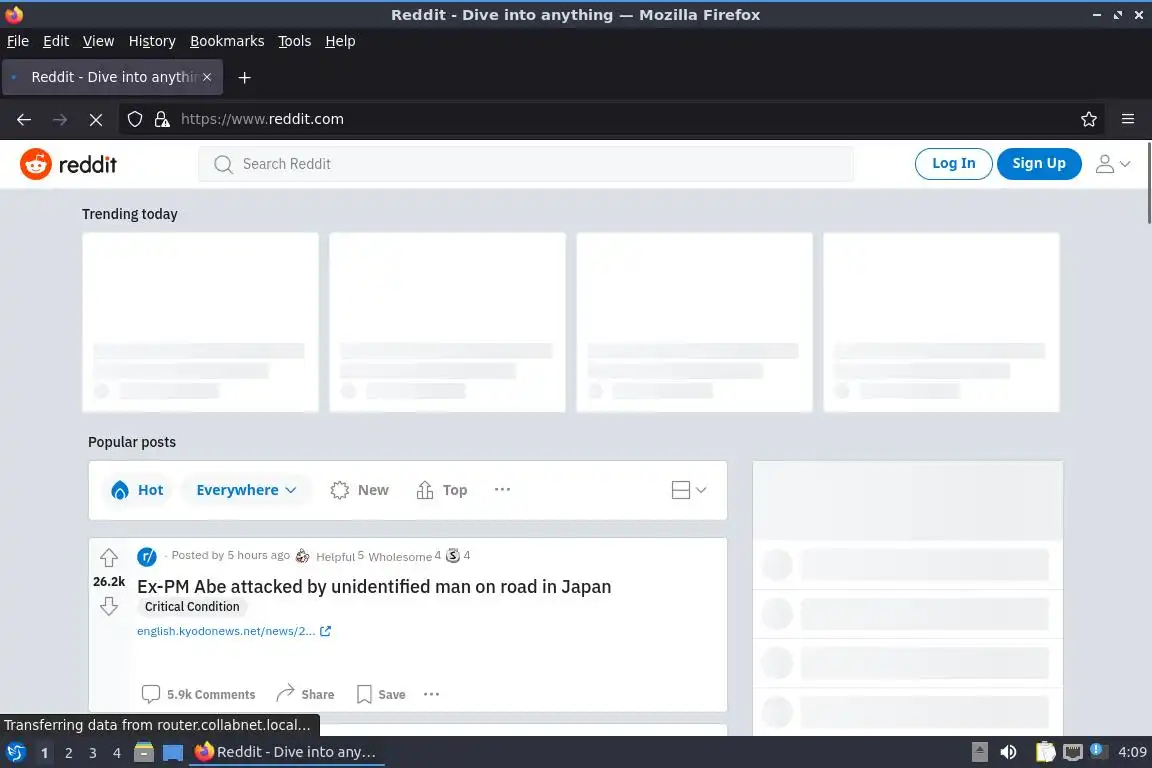The image size is (1152, 768).
Task: Click the Sign Up button
Action: point(1039,164)
